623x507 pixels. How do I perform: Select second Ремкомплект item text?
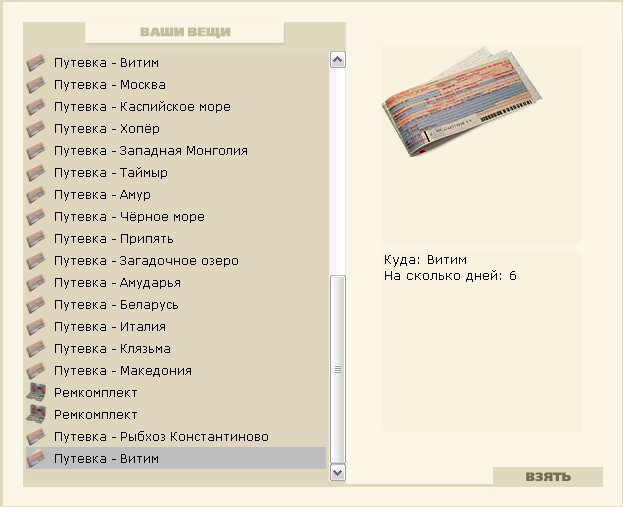(96, 415)
